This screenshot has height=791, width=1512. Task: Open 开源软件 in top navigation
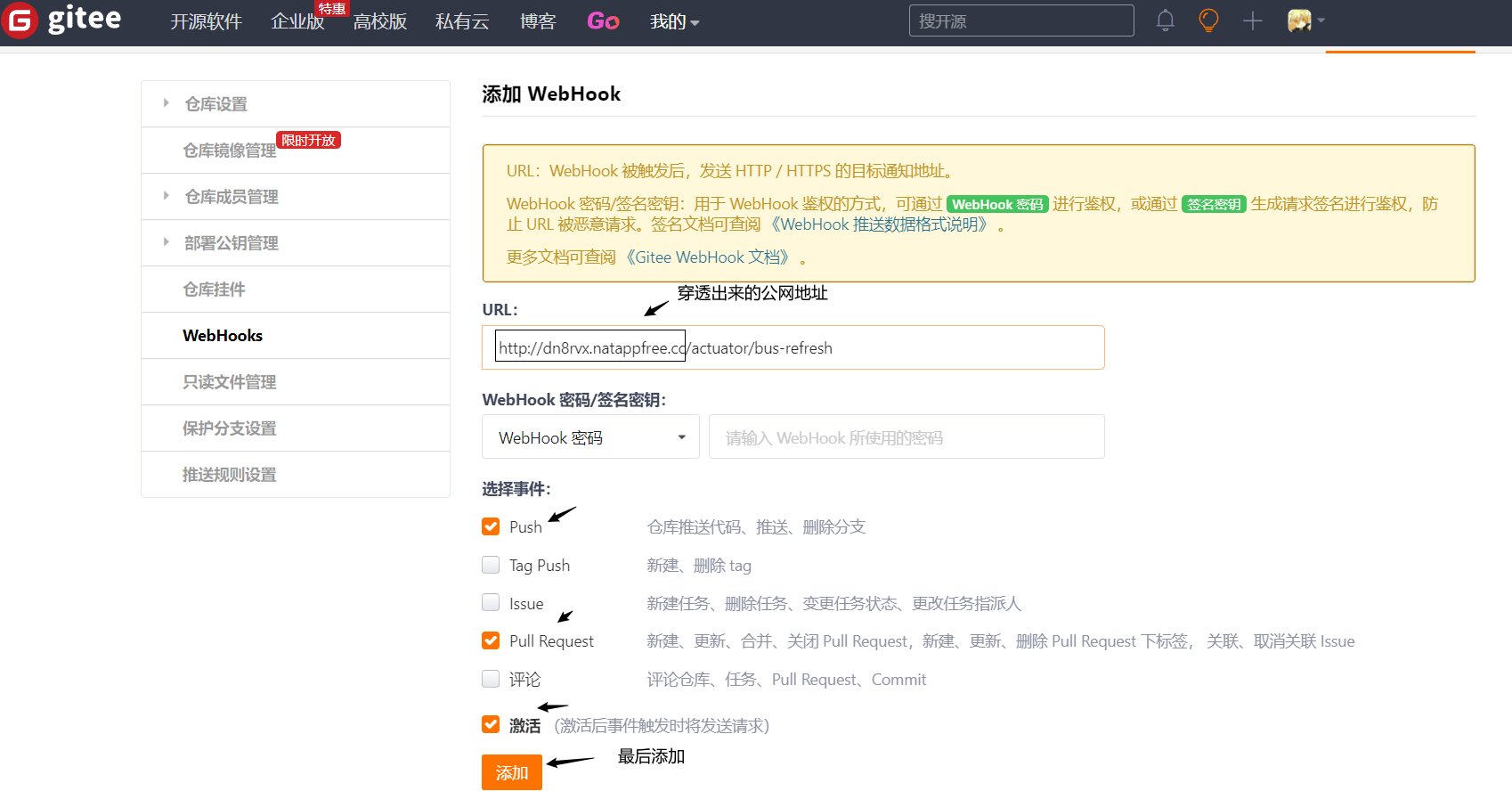(206, 21)
